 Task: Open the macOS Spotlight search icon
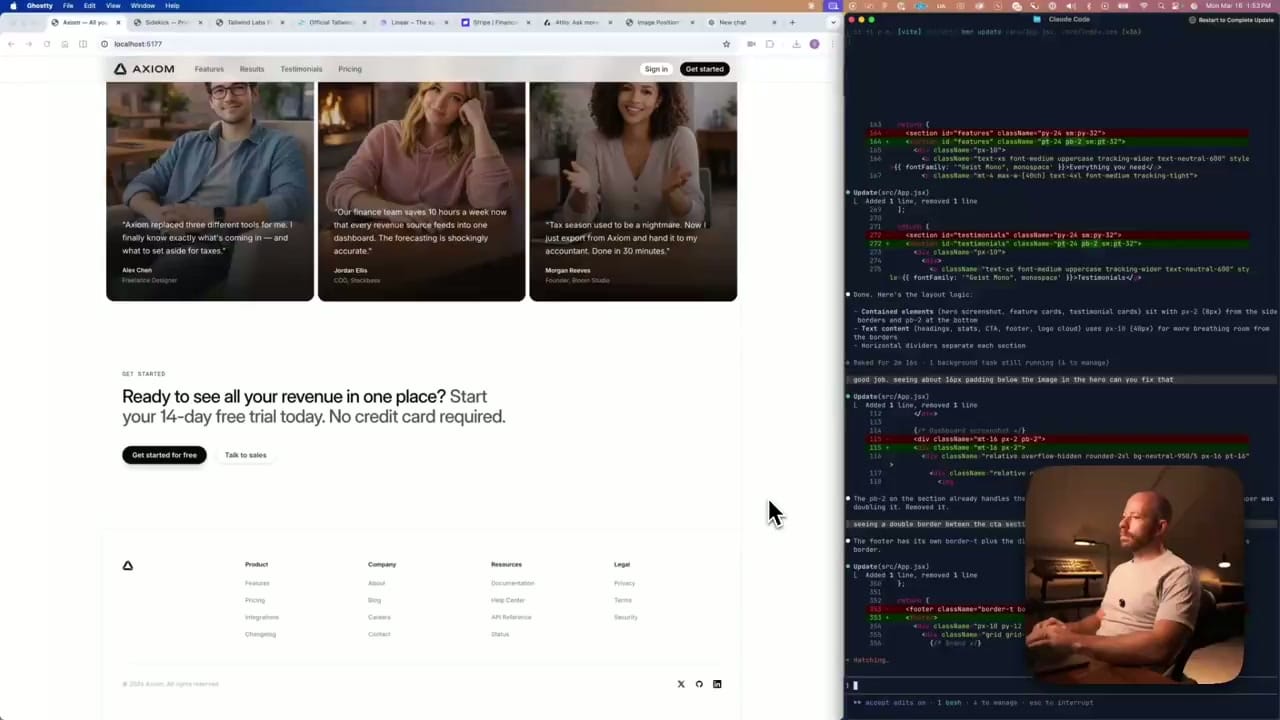(x=1162, y=6)
